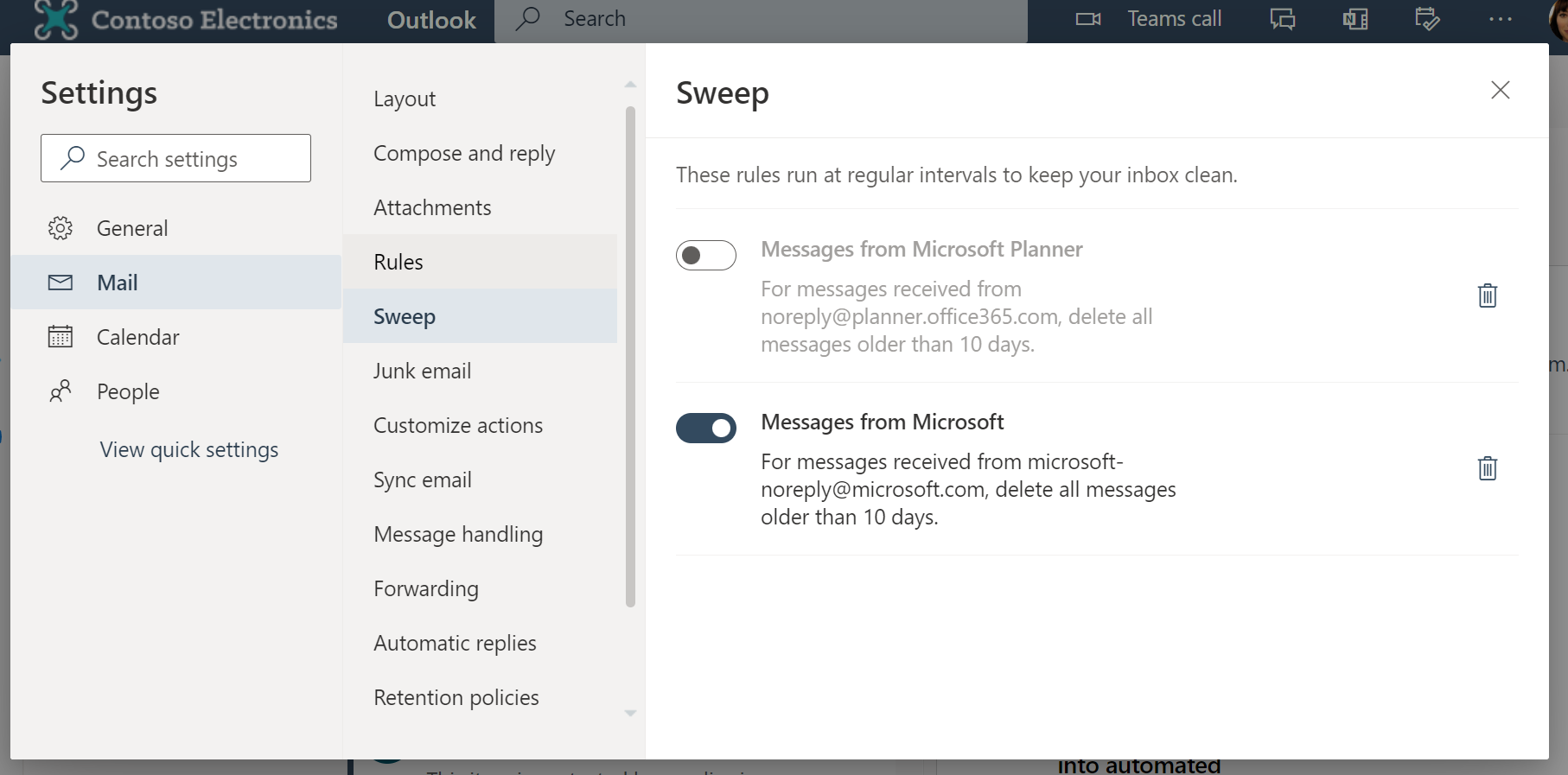
Task: Open Retention policies settings
Action: point(480,697)
